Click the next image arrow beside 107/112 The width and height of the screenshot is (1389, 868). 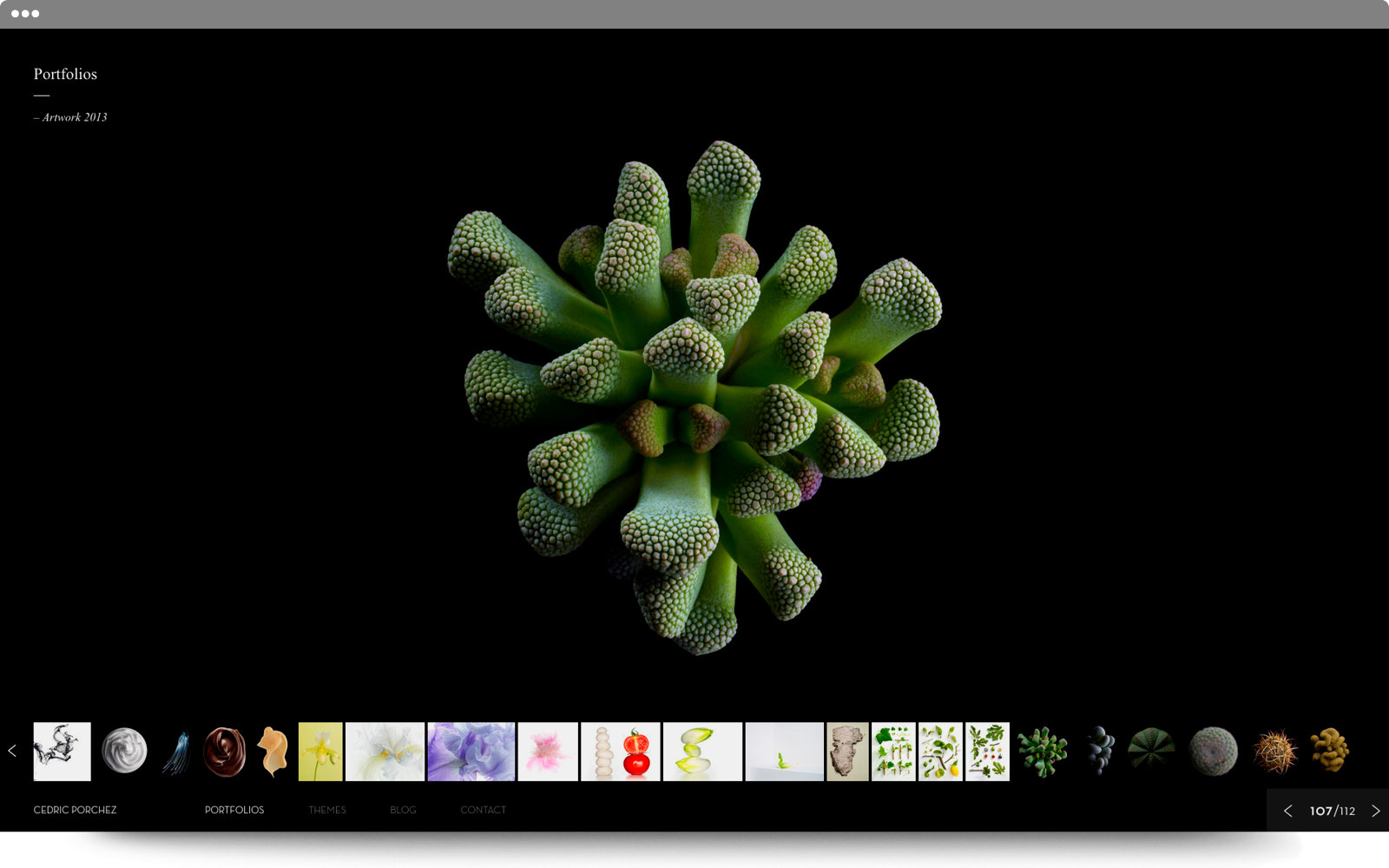1375,811
